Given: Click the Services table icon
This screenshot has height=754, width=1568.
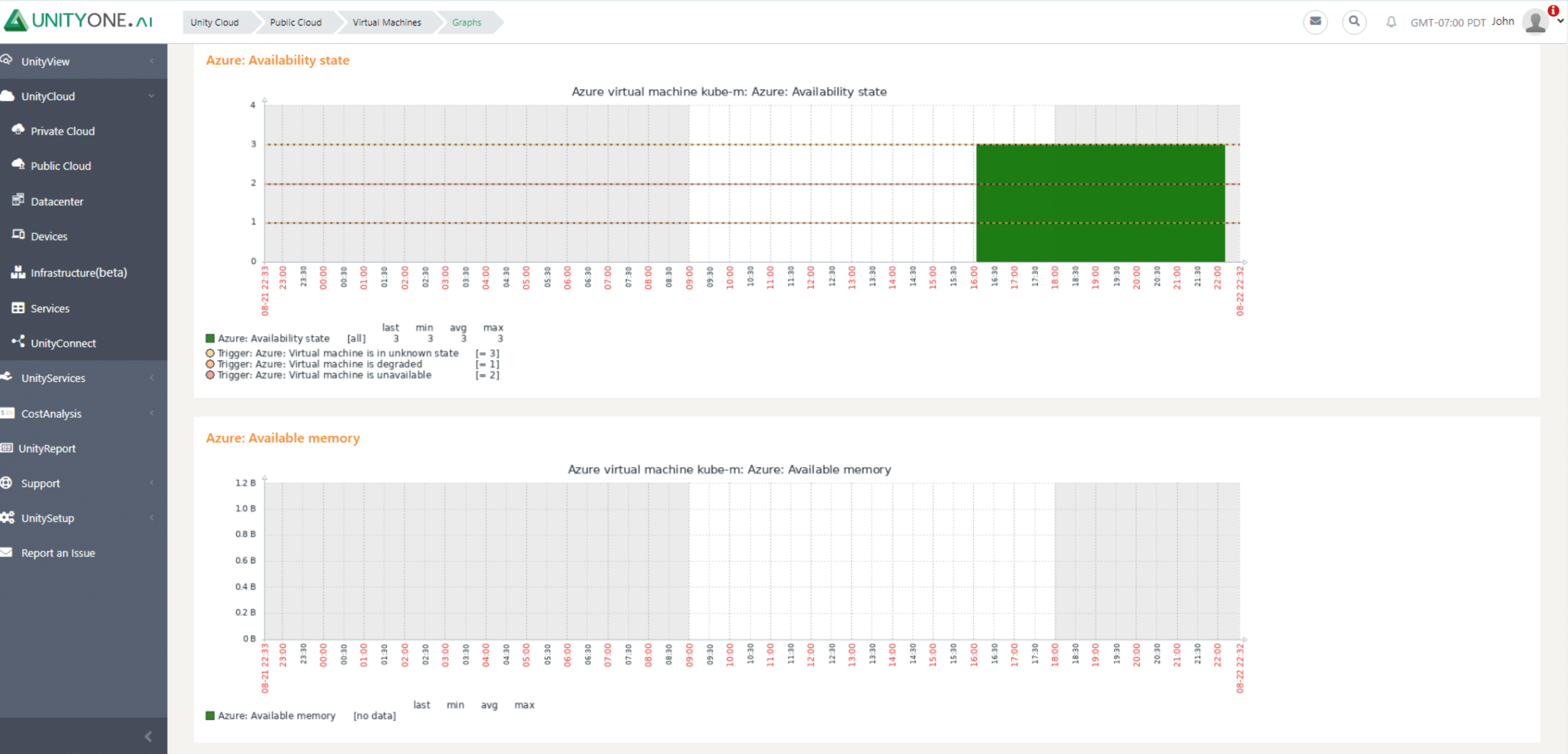Looking at the screenshot, I should 18,308.
